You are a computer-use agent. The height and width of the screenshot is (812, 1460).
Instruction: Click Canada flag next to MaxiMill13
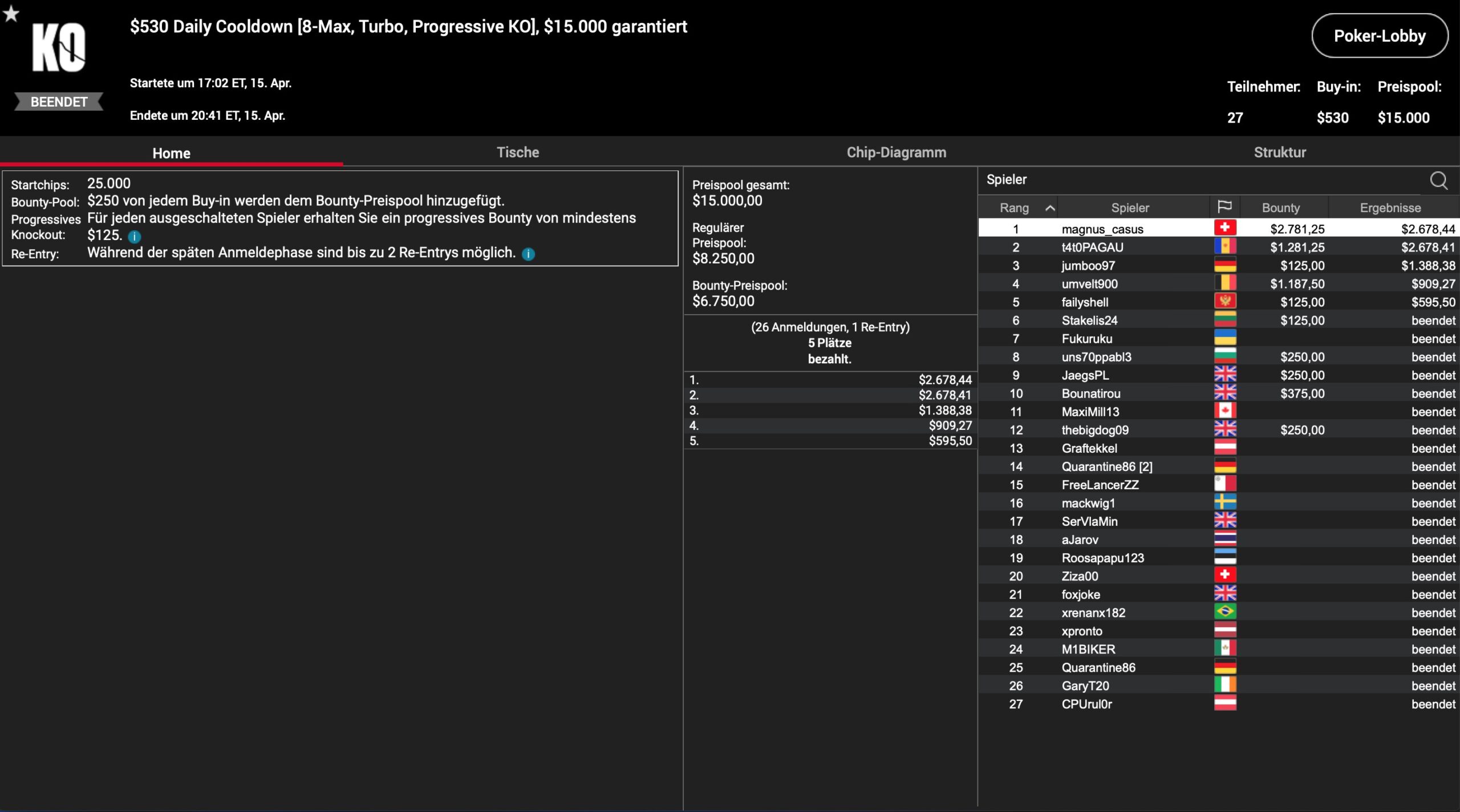pyautogui.click(x=1224, y=411)
